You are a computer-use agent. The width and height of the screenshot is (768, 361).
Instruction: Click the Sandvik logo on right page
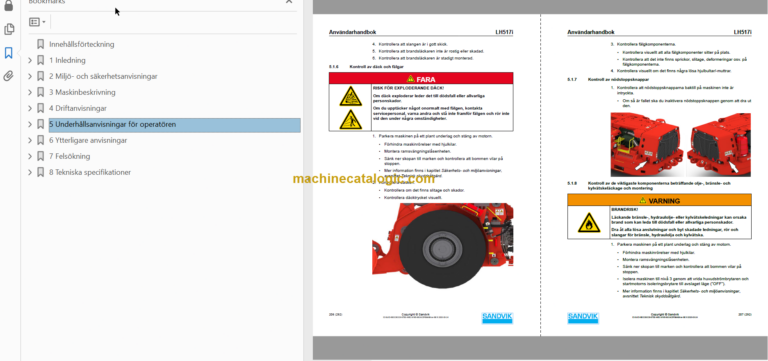click(583, 317)
